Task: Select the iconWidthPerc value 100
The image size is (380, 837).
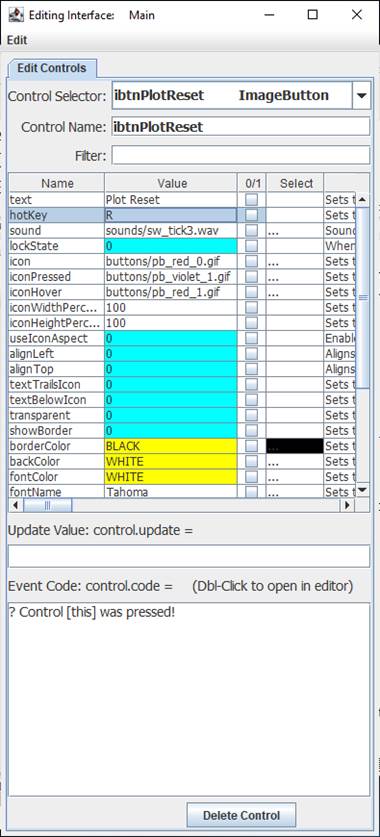Action: 171,307
